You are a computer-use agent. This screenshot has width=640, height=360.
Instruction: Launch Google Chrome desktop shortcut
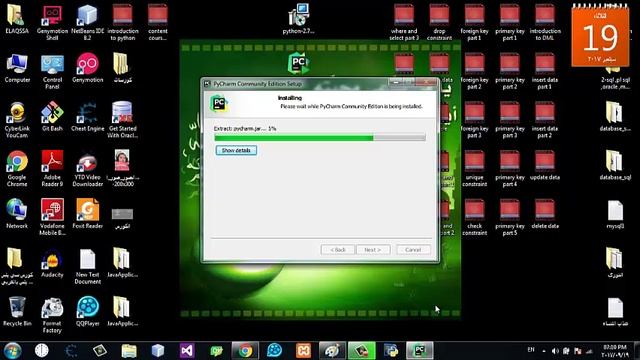coord(17,169)
